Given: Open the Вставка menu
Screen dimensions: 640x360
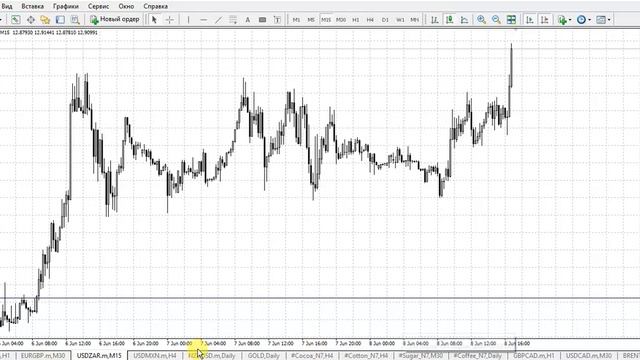Looking at the screenshot, I should coord(32,7).
